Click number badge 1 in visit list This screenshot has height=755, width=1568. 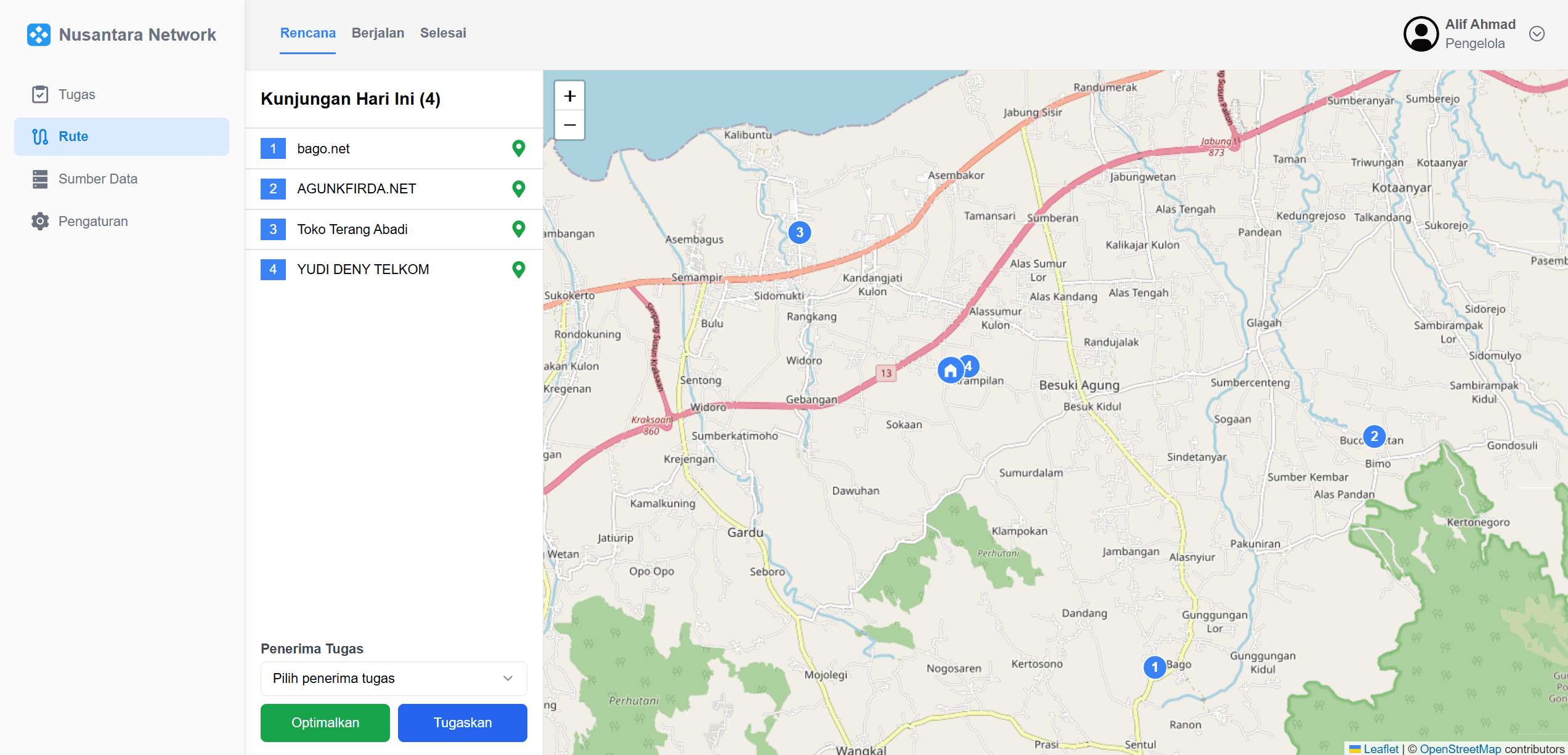coord(273,148)
